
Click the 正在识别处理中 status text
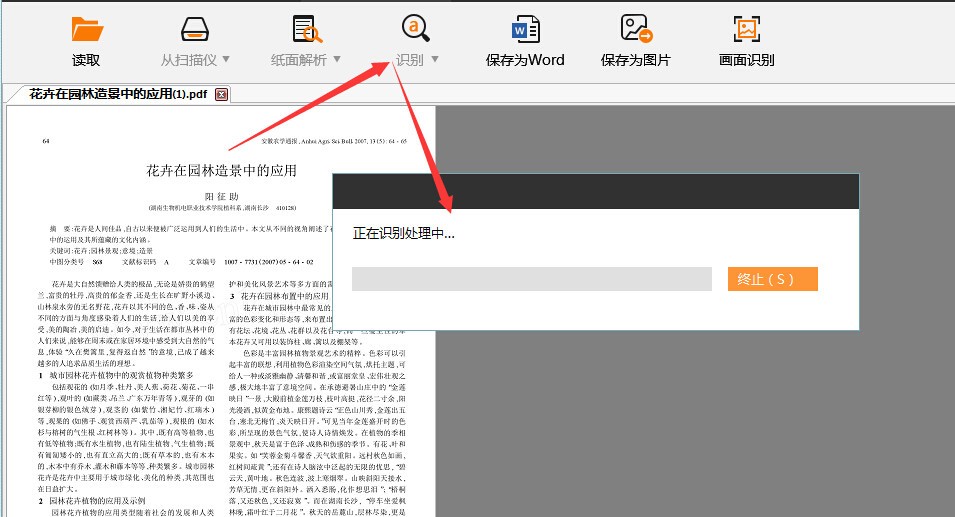coord(404,234)
